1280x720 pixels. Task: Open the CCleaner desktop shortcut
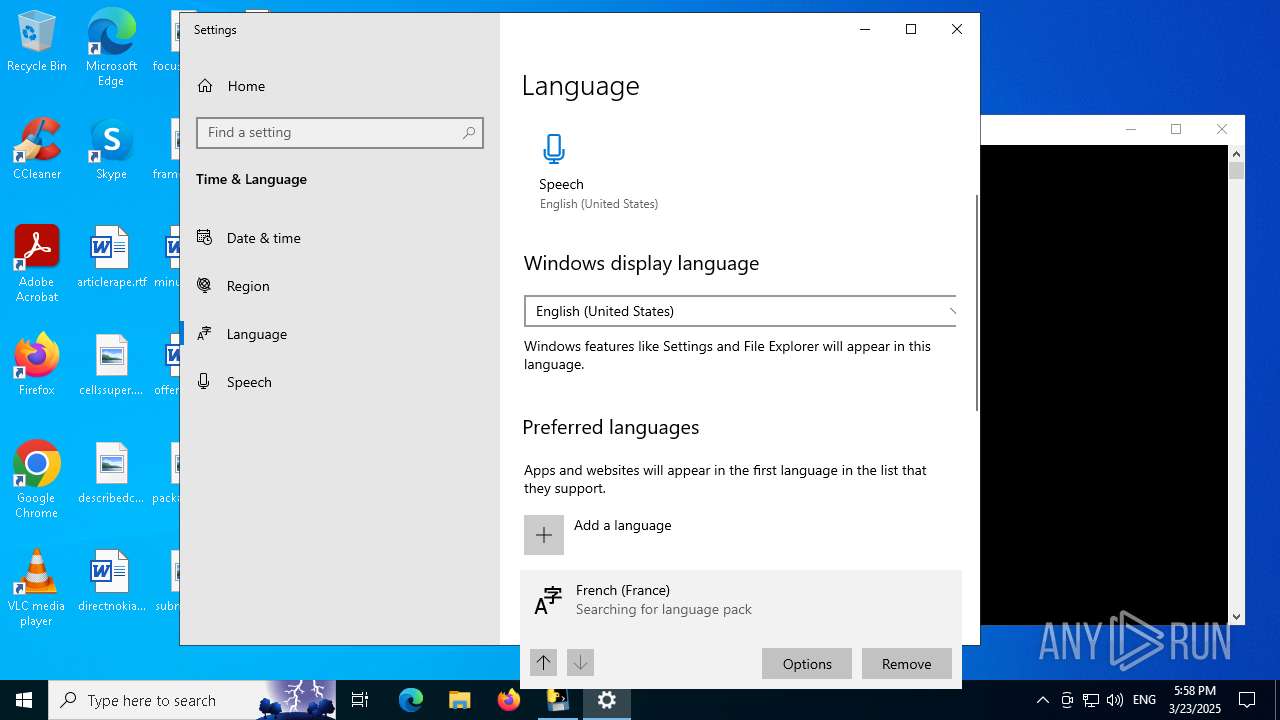[x=36, y=150]
